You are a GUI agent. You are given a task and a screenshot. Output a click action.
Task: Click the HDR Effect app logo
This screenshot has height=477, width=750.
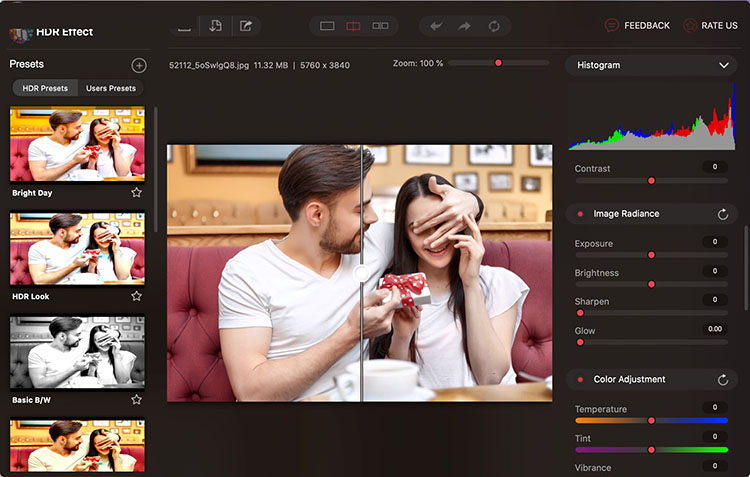pos(21,35)
